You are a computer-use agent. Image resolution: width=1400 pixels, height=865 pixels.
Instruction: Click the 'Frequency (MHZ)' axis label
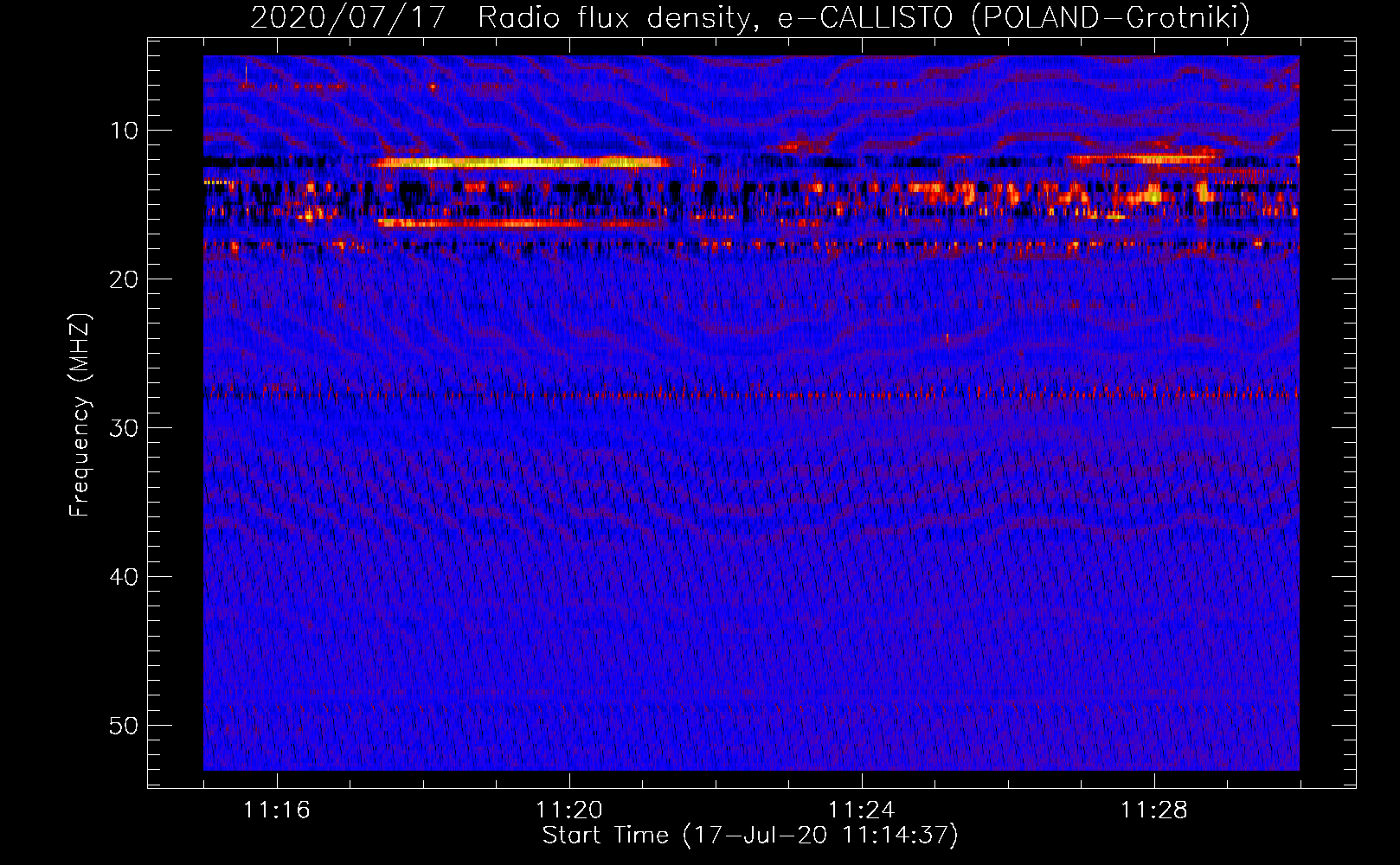tap(80, 415)
